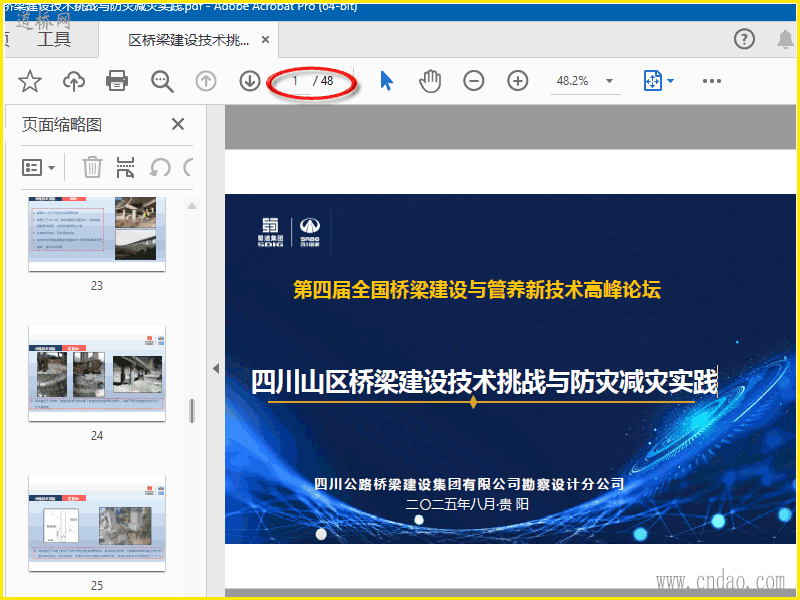Zoom in with the plus icon
Viewport: 800px width, 600px height.
pos(517,81)
